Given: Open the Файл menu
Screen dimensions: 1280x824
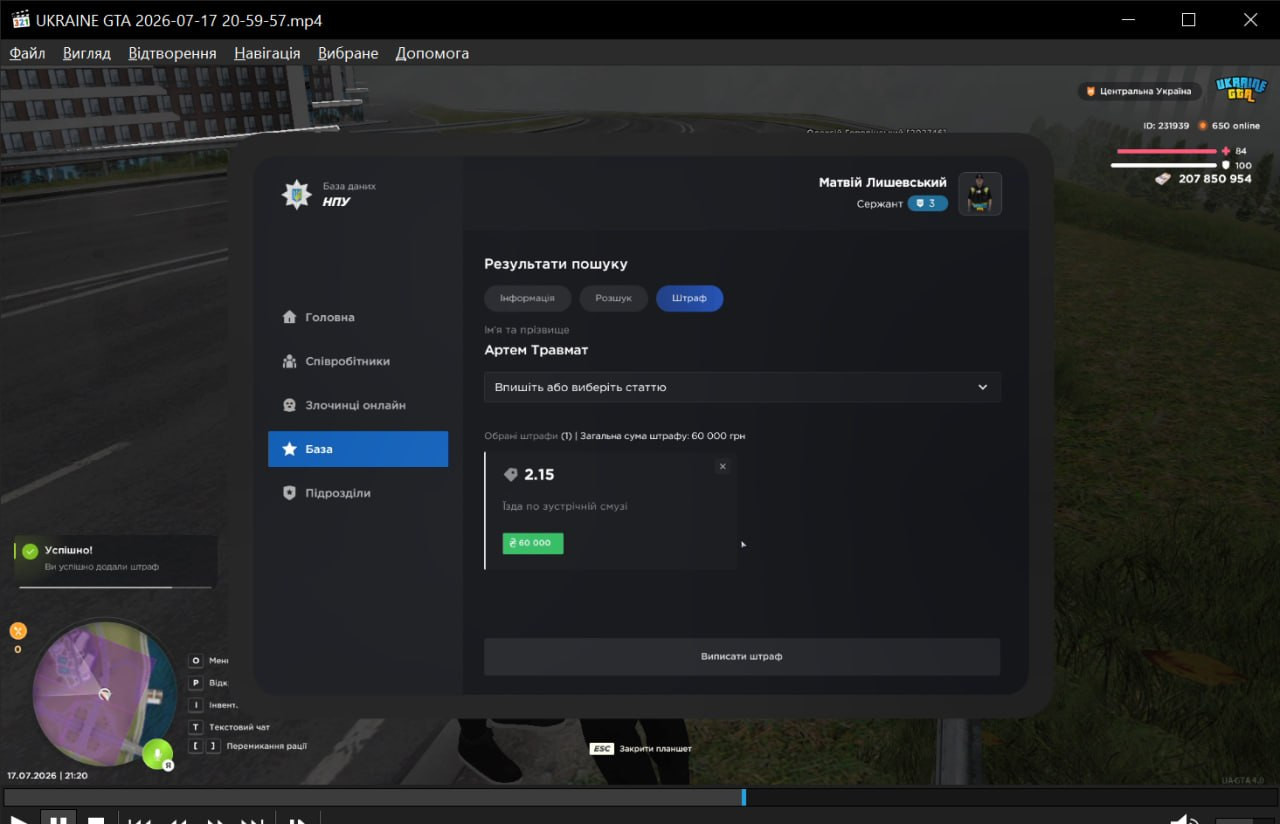Looking at the screenshot, I should 27,53.
